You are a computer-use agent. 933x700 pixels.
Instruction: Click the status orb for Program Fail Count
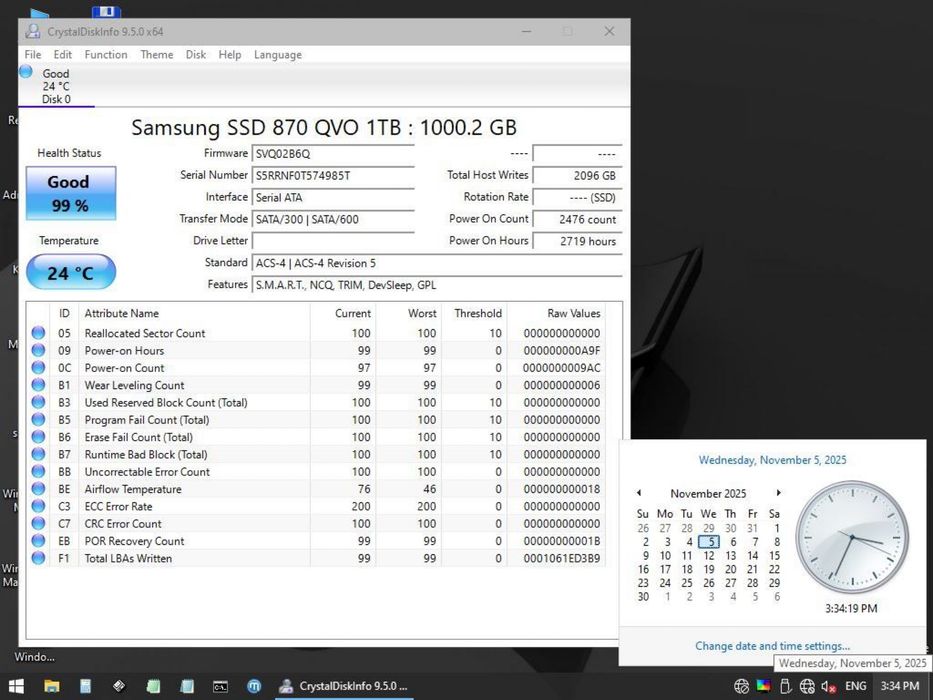(38, 419)
